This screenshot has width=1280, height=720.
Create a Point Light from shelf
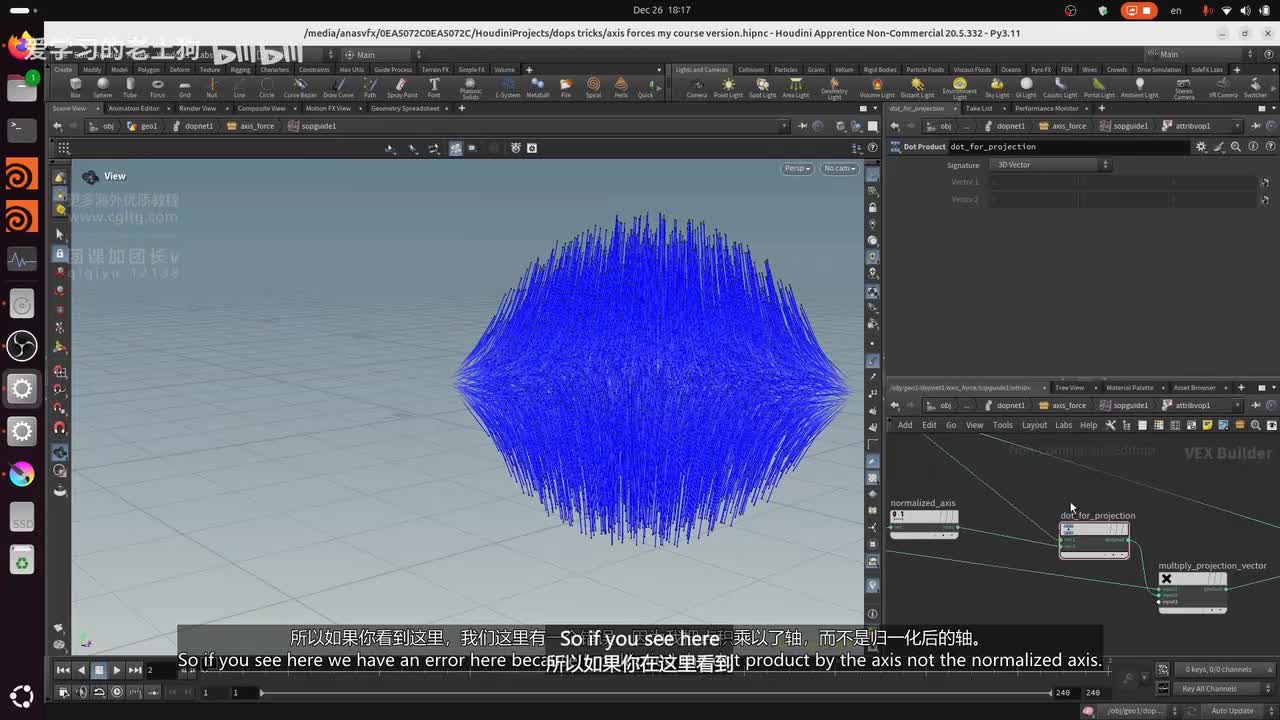[727, 86]
